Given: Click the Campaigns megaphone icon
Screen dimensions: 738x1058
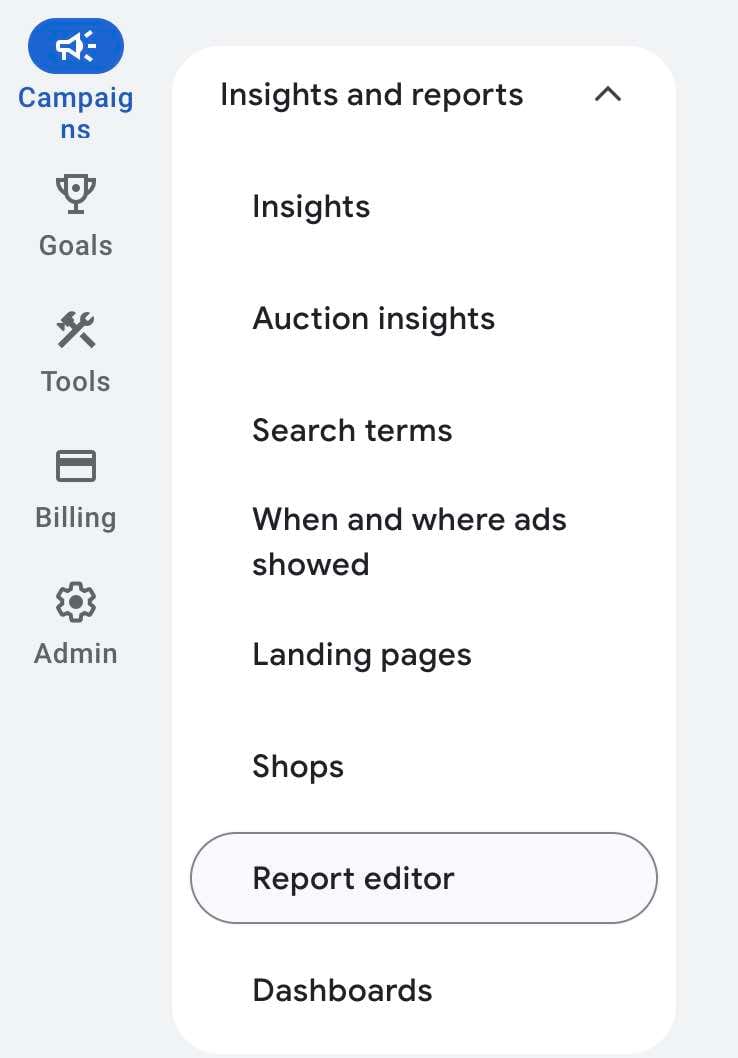Looking at the screenshot, I should [76, 45].
